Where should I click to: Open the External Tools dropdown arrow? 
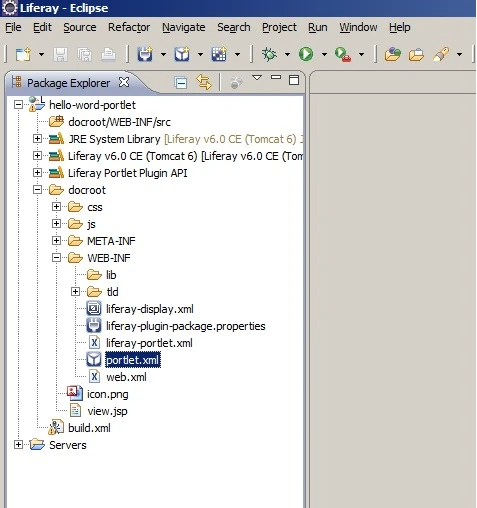pyautogui.click(x=361, y=54)
